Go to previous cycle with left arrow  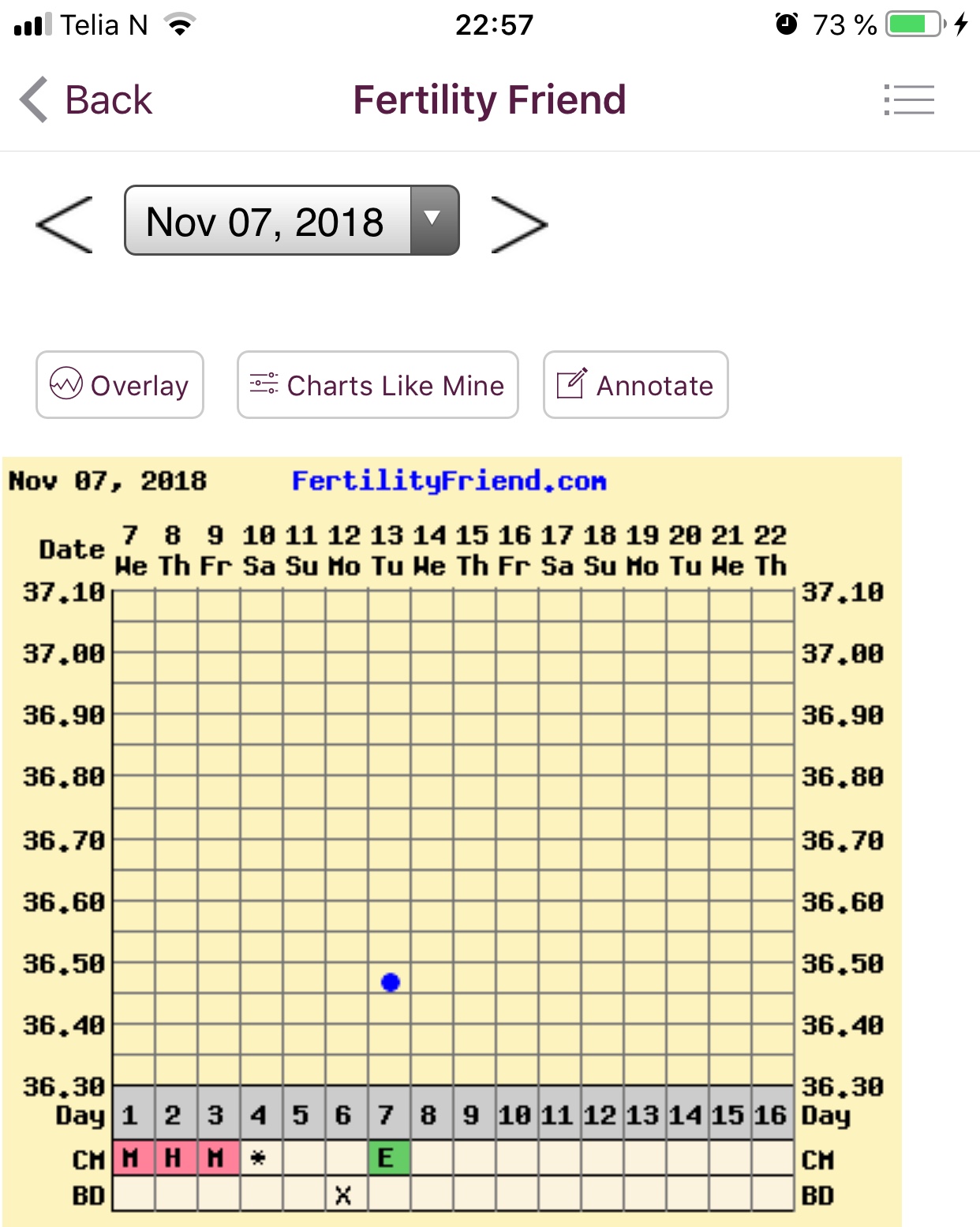(65, 225)
